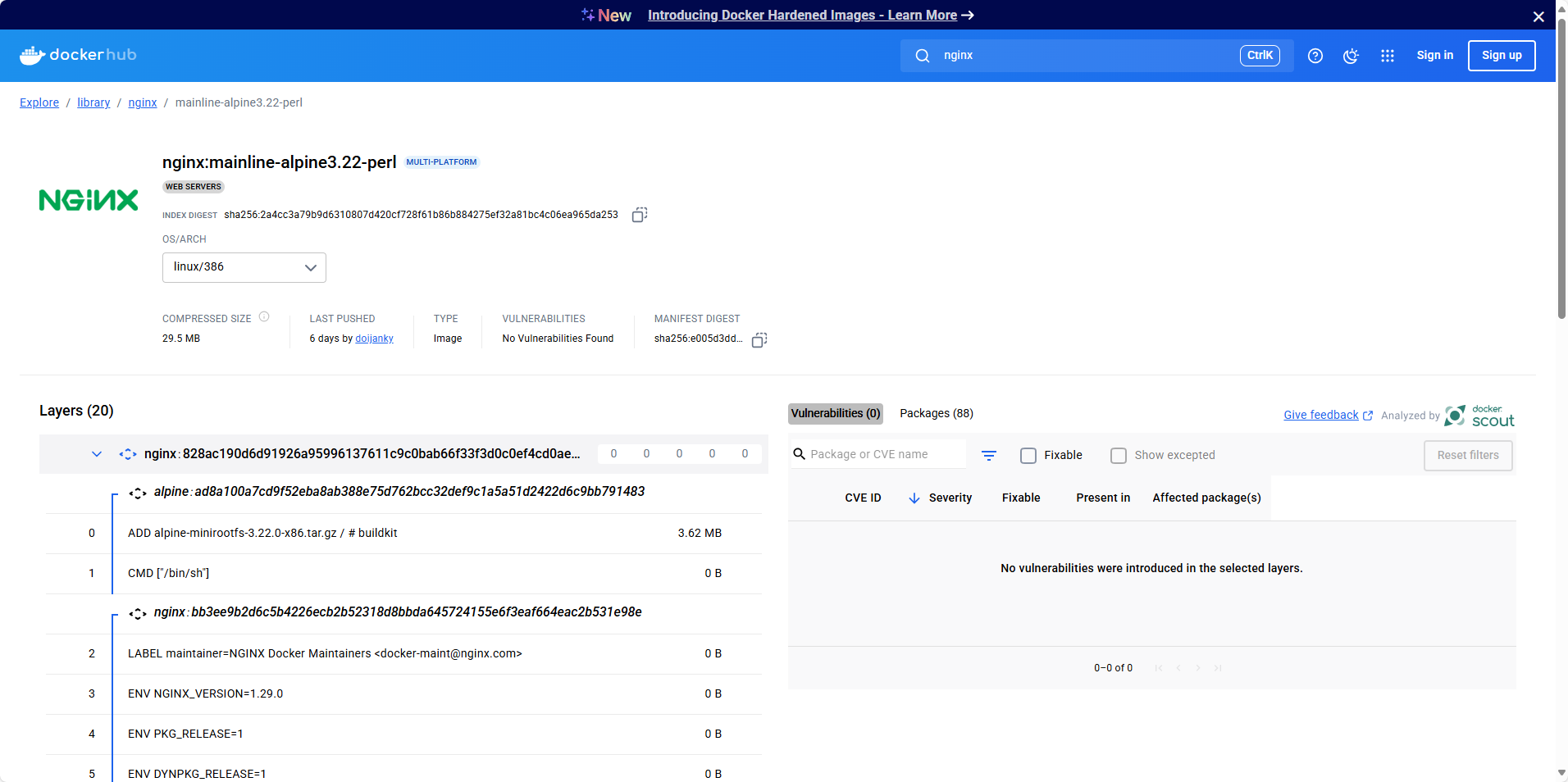Image resolution: width=1568 pixels, height=782 pixels.
Task: Toggle the dark mode theme icon
Action: pos(1351,56)
